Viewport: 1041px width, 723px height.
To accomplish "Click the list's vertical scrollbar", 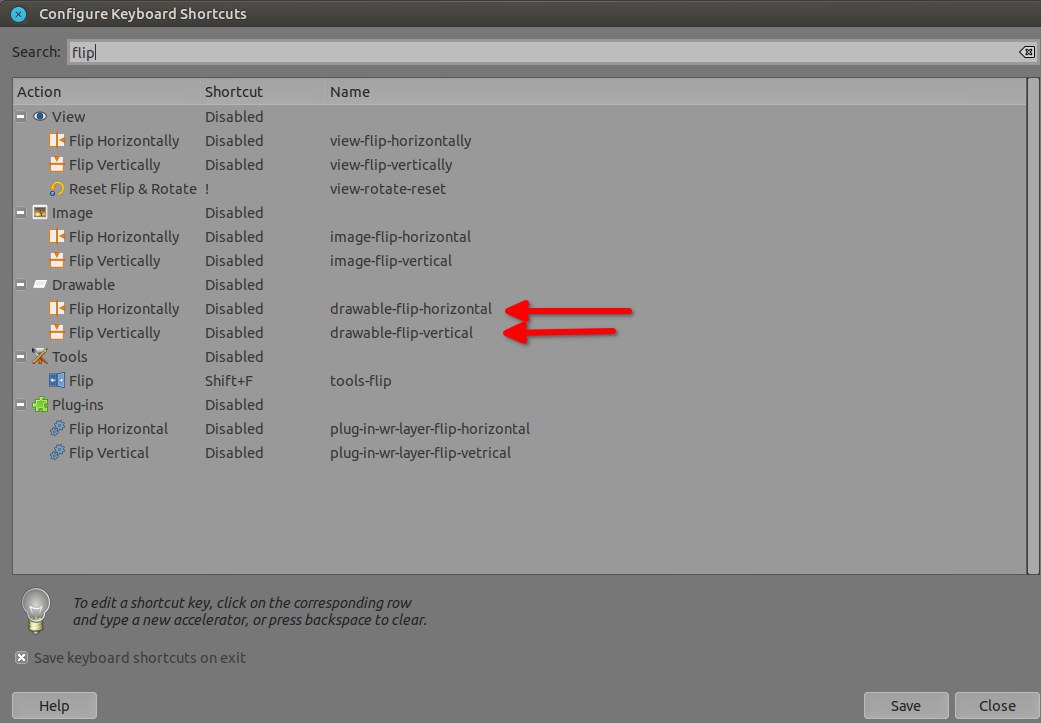I will (1033, 325).
